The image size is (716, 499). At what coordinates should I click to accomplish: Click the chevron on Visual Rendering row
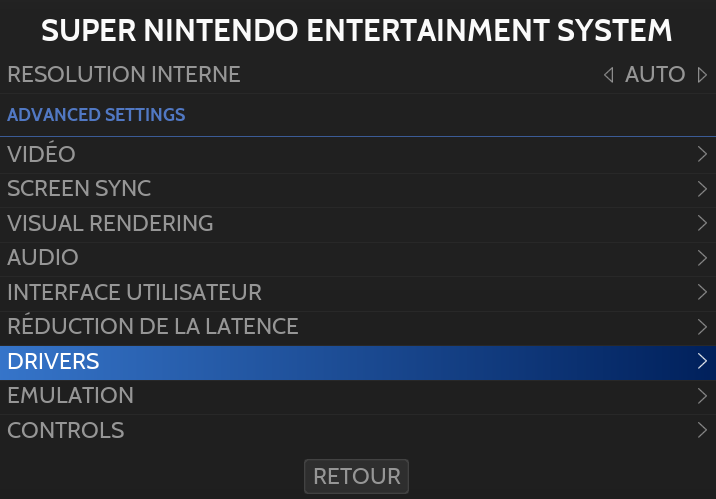coord(702,223)
